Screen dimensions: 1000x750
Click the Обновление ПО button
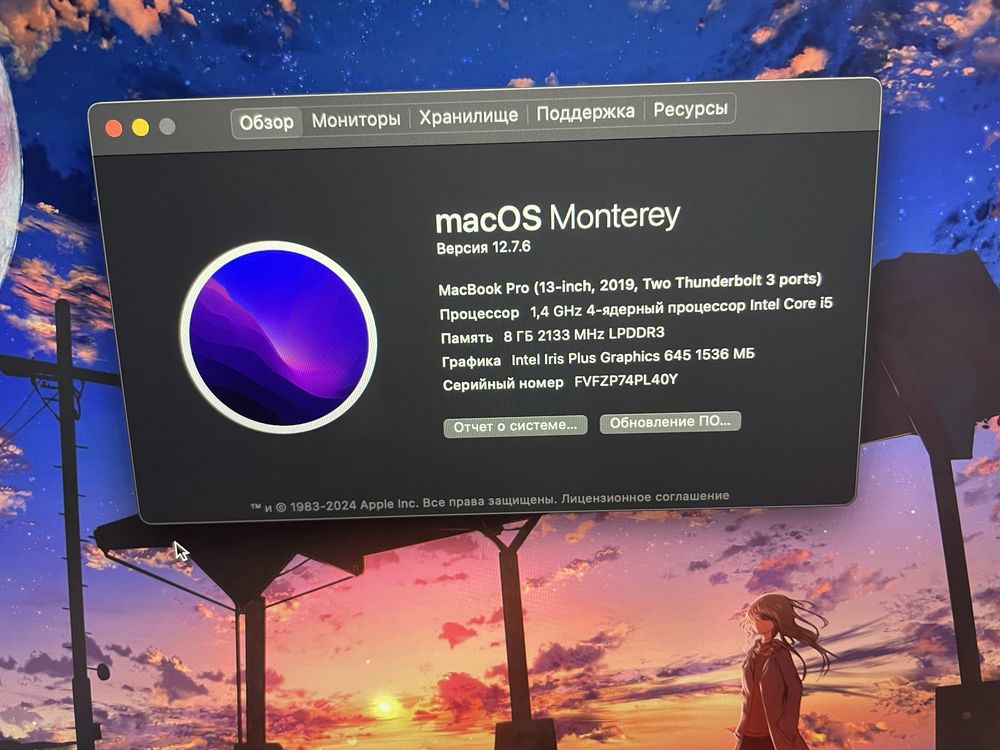[670, 422]
